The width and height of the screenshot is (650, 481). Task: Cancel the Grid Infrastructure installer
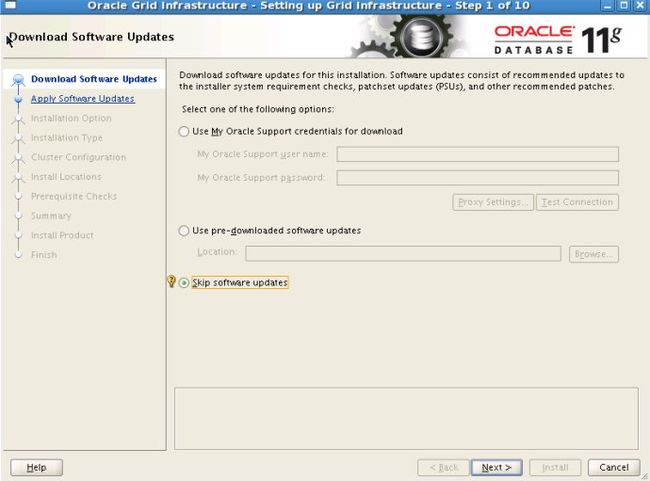click(614, 468)
